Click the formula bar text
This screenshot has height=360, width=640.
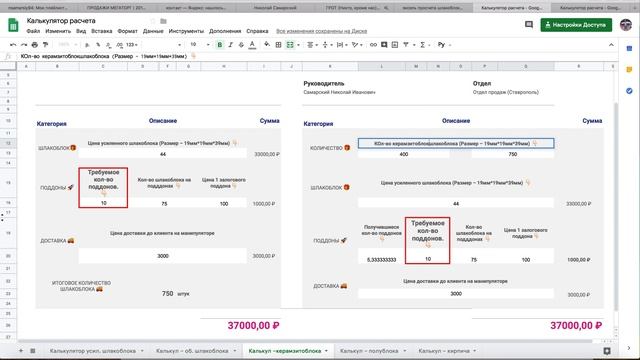click(x=104, y=56)
